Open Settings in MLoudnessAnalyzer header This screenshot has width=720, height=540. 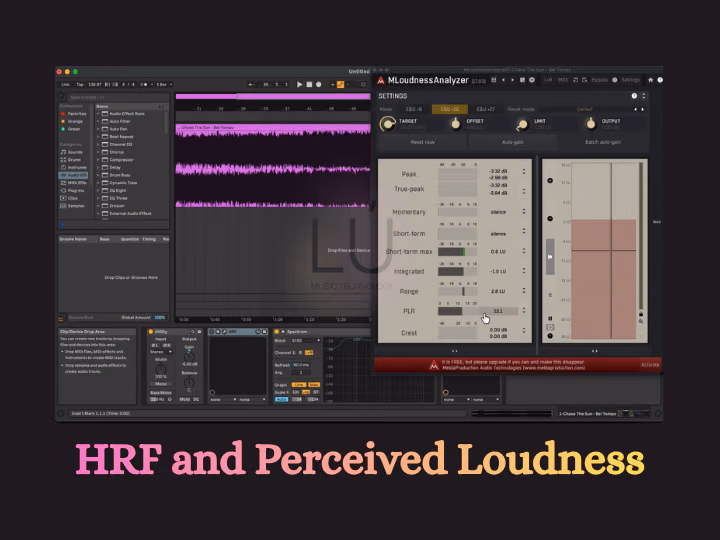click(x=630, y=80)
